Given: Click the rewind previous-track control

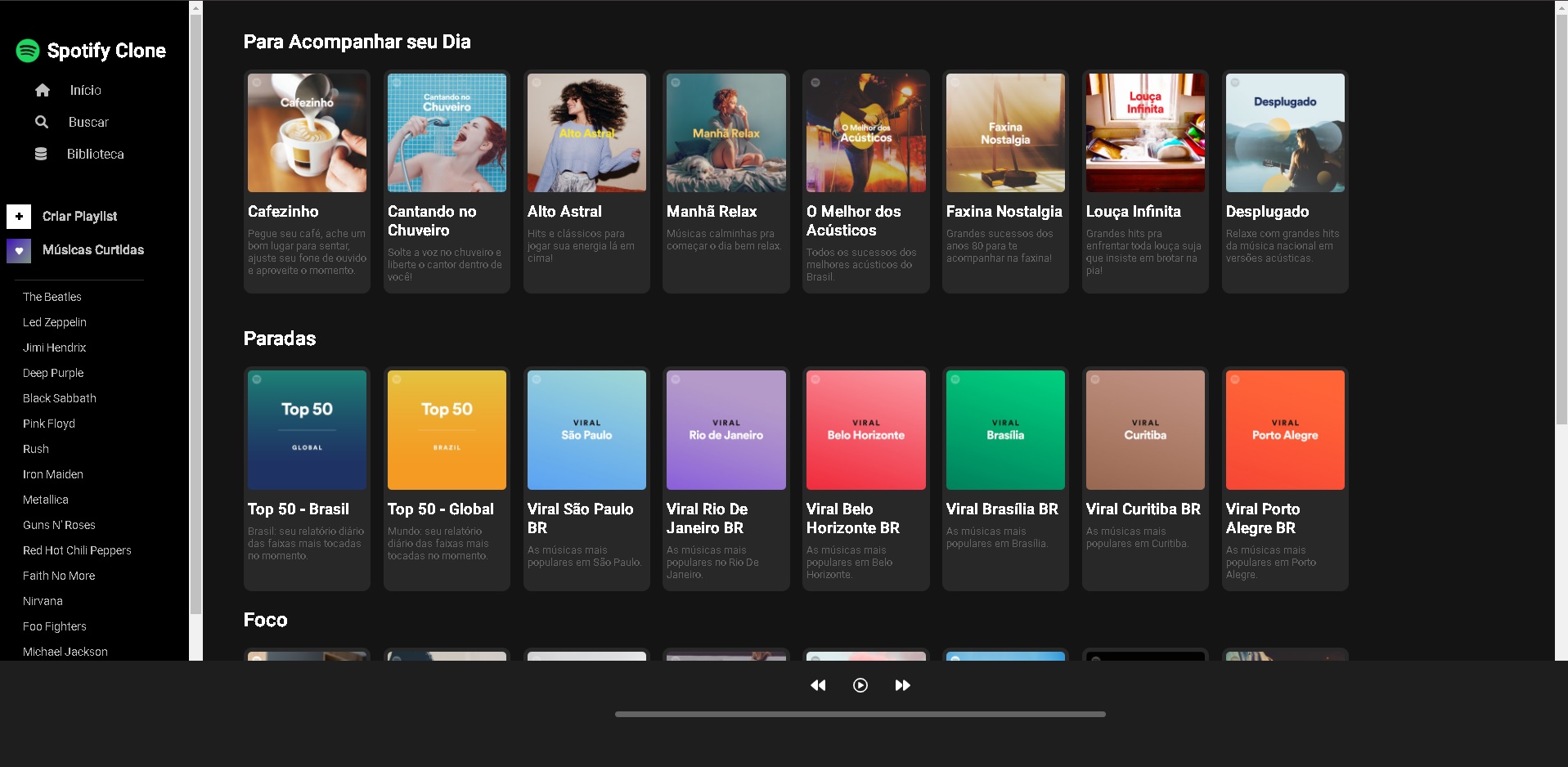Looking at the screenshot, I should tap(818, 685).
